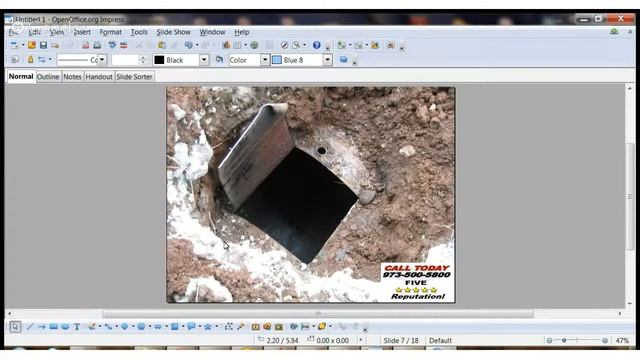The height and width of the screenshot is (360, 640).
Task: Select the Curve drawing tool
Action: [x=92, y=327]
